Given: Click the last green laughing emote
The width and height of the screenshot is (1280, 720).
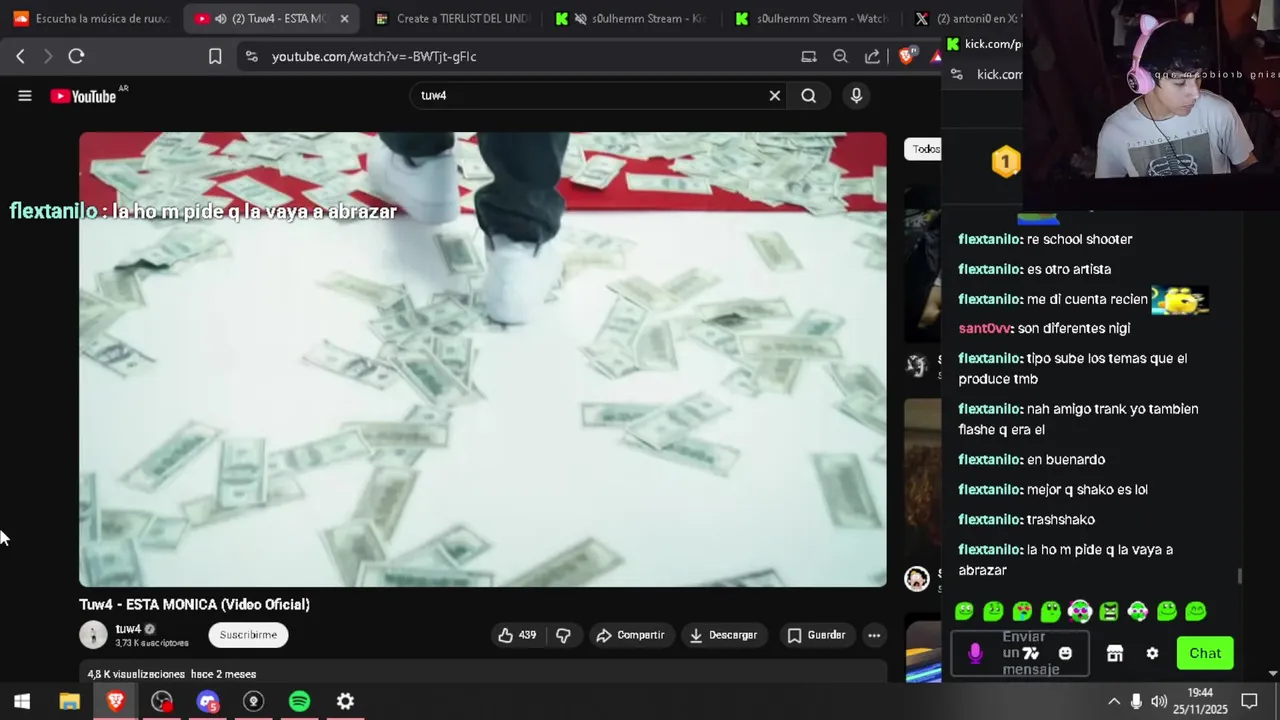Looking at the screenshot, I should 1196,611.
